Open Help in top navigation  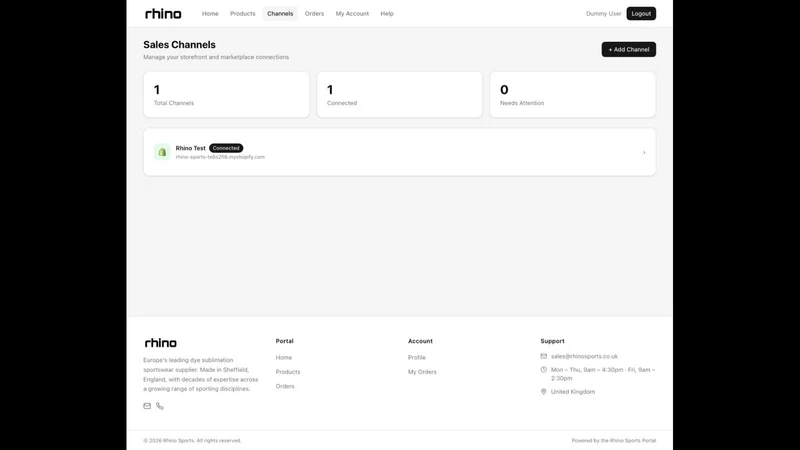coord(387,14)
